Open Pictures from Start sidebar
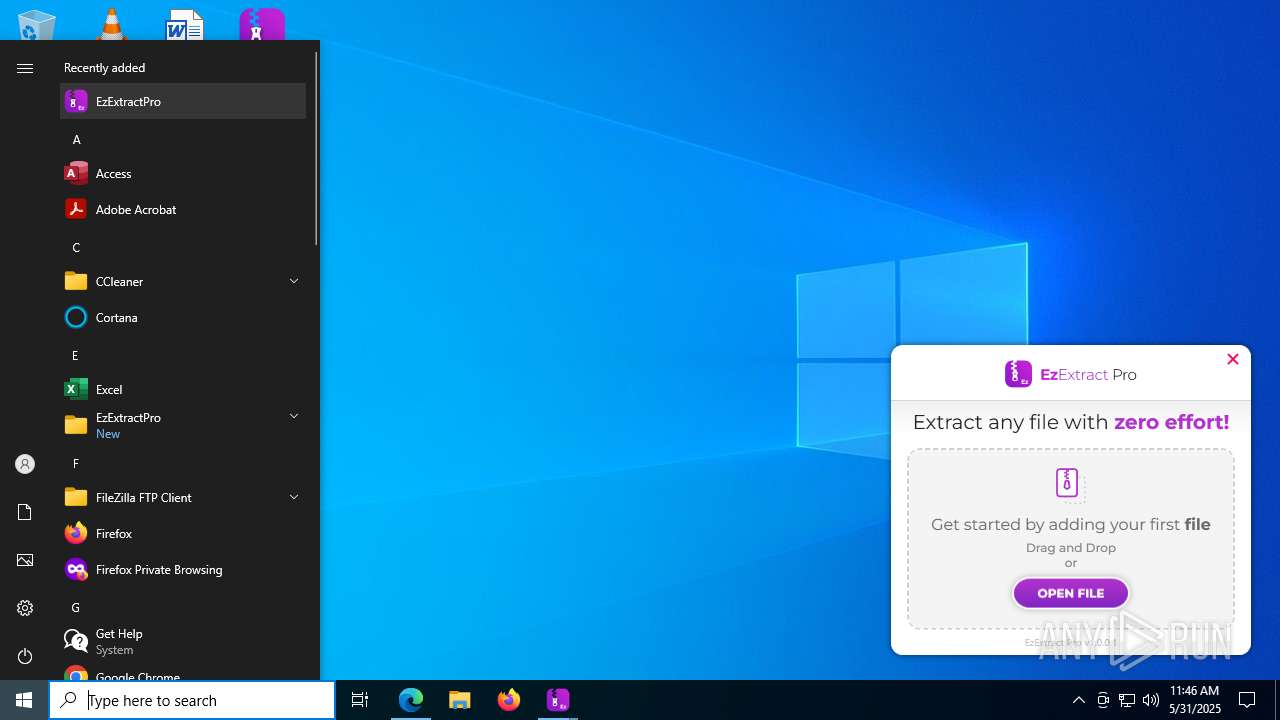 click(25, 560)
